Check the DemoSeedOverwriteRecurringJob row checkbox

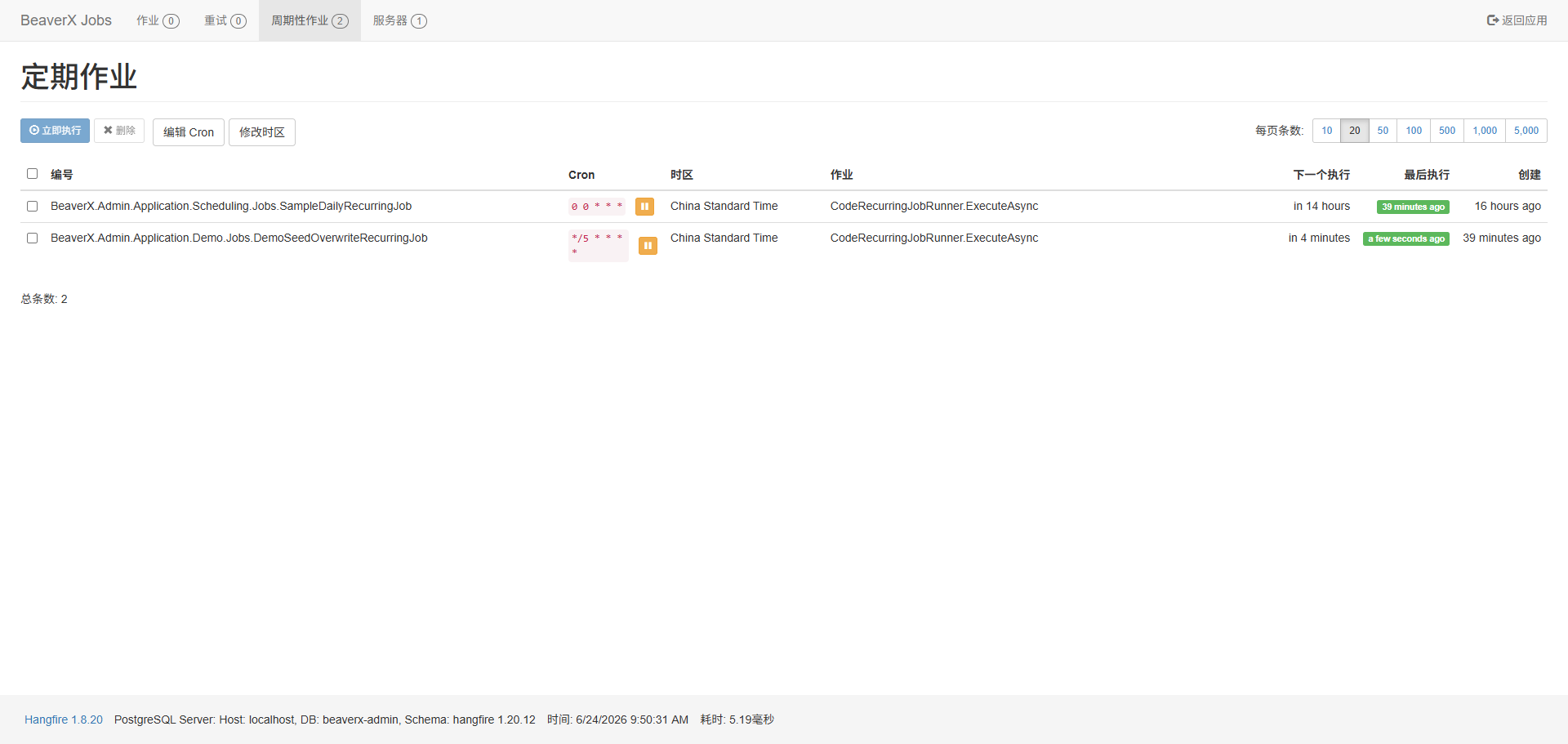pos(32,238)
